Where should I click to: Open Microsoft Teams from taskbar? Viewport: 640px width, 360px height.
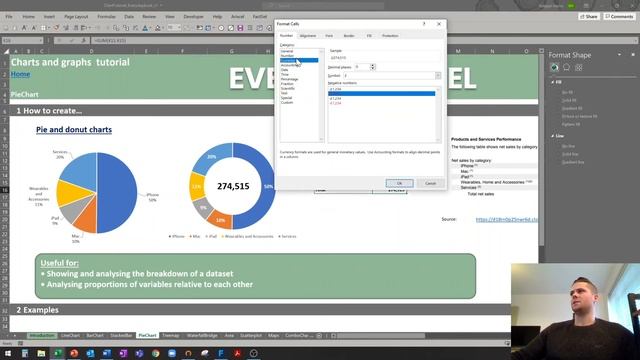139,353
